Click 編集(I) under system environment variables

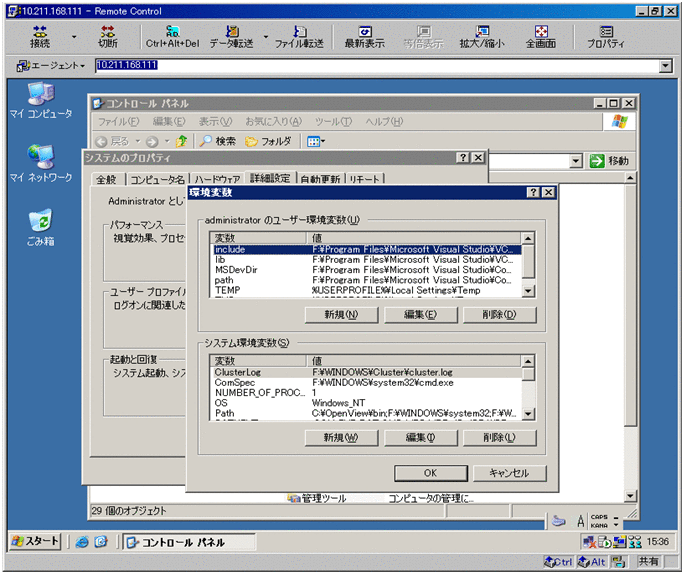pos(420,438)
